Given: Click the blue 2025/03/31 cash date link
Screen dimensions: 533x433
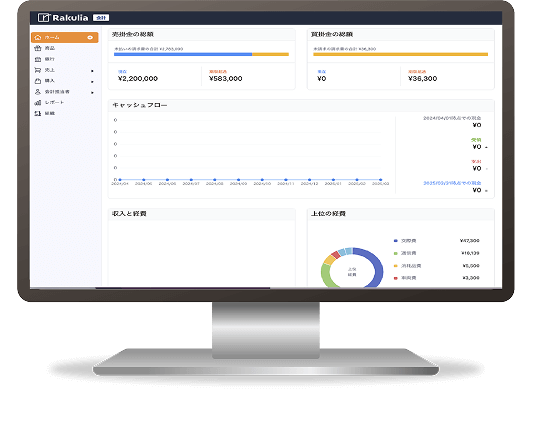Looking at the screenshot, I should coord(452,183).
